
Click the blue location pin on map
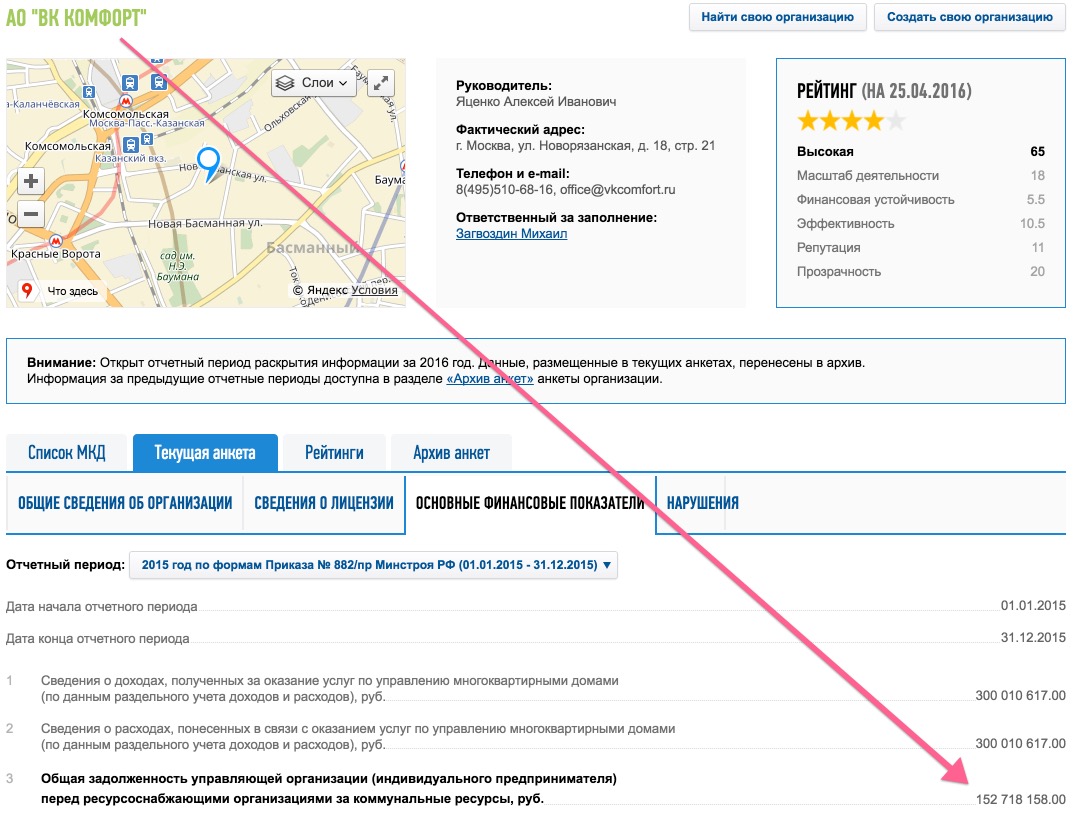208,164
